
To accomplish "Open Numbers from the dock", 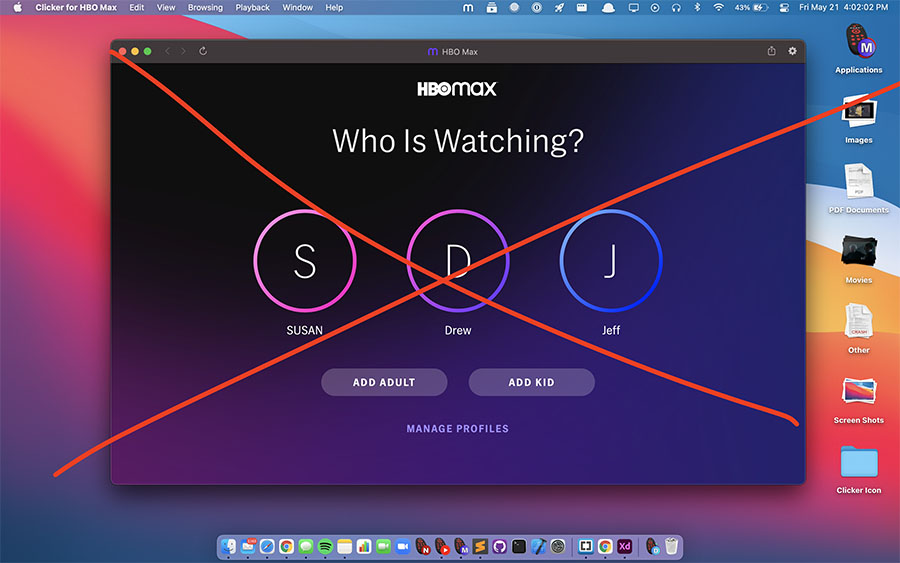I will pyautogui.click(x=364, y=546).
